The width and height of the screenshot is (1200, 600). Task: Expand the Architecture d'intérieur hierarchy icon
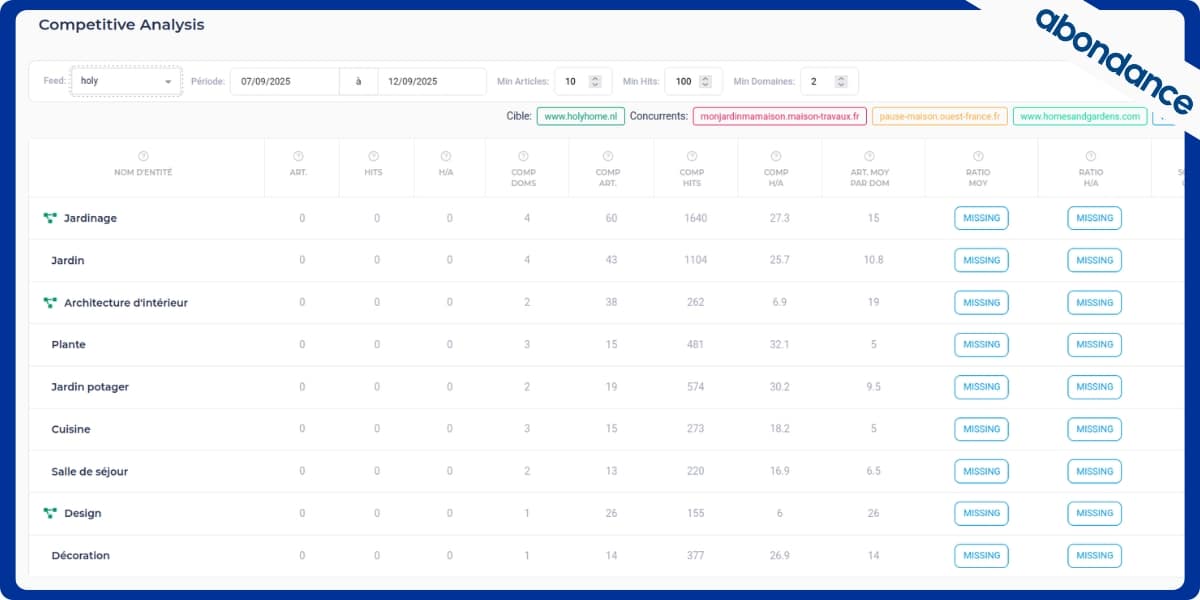[x=50, y=302]
